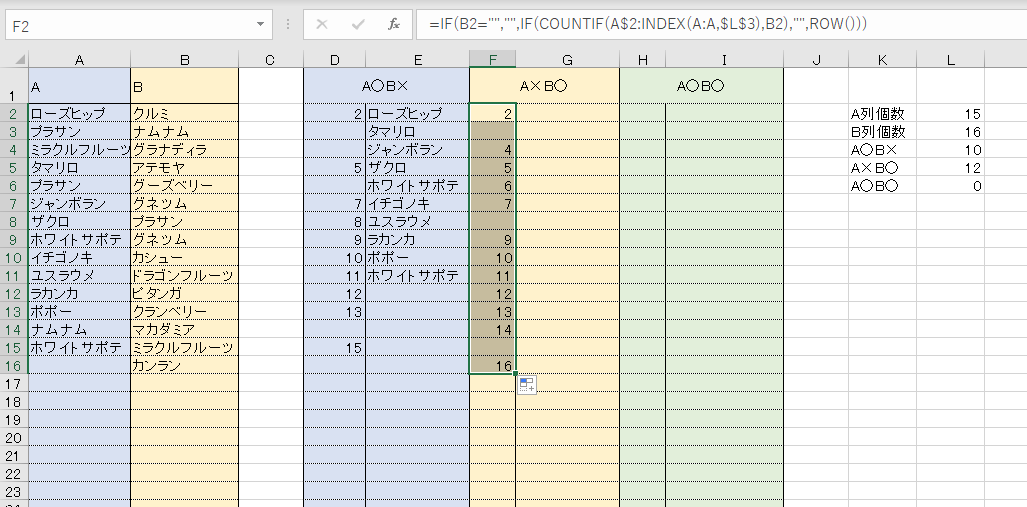Click cell L3 with value 16

(x=950, y=132)
